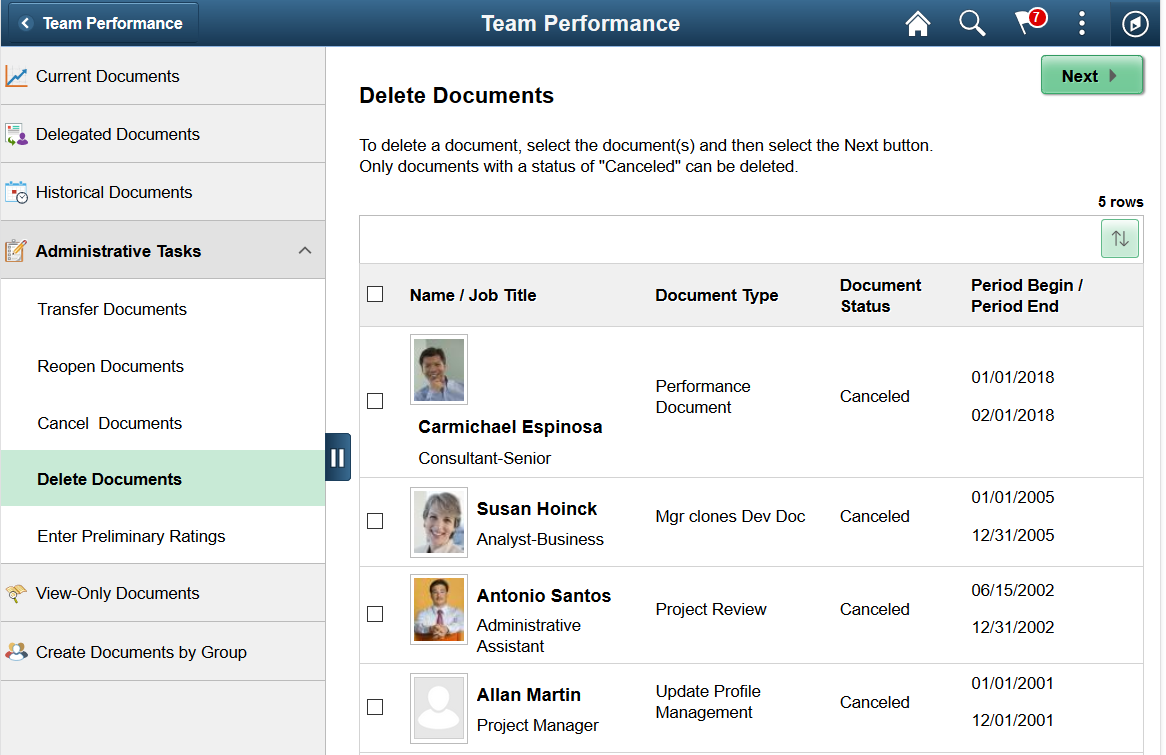Click Carmichael Espinosa's photo thumbnail
Screen dimensions: 1166x755
(439, 370)
